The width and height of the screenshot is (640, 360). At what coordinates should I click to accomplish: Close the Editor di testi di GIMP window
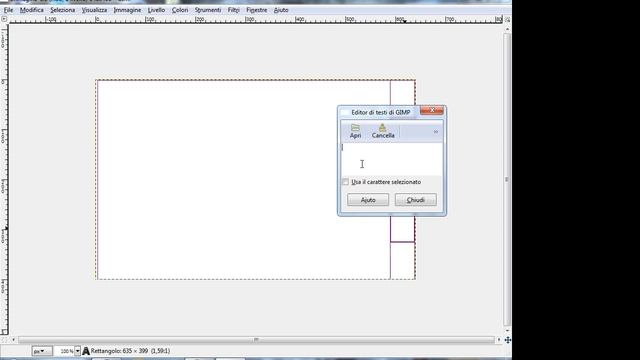(431, 110)
